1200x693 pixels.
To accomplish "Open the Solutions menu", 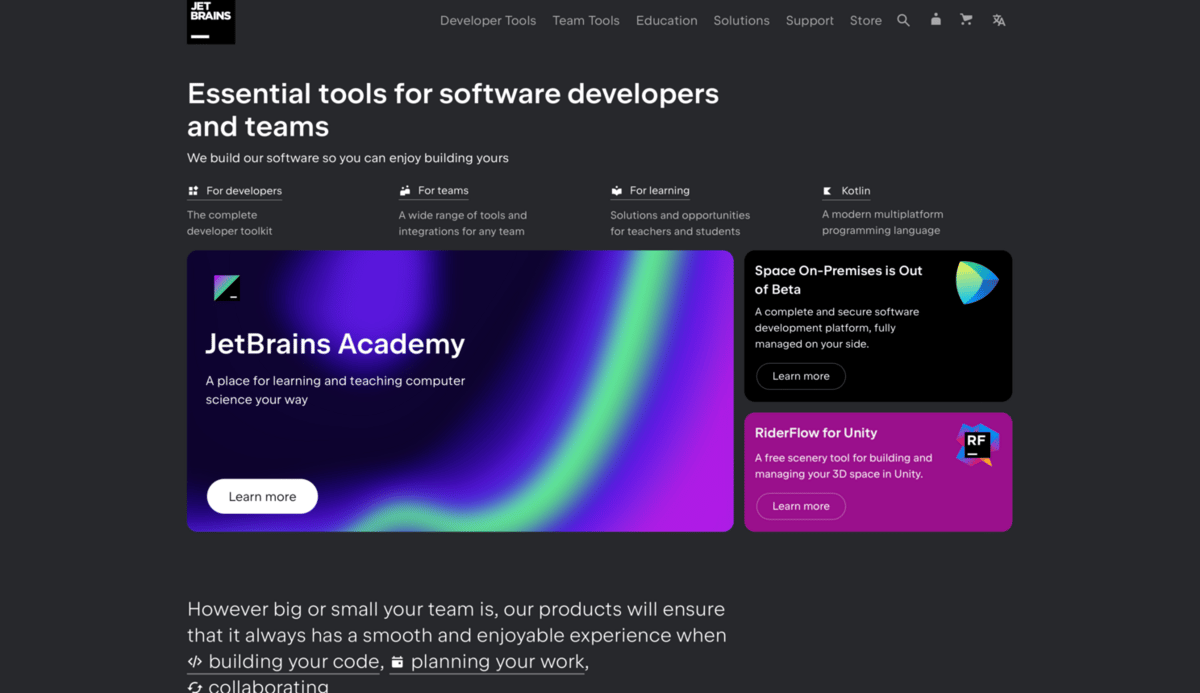I will (741, 20).
